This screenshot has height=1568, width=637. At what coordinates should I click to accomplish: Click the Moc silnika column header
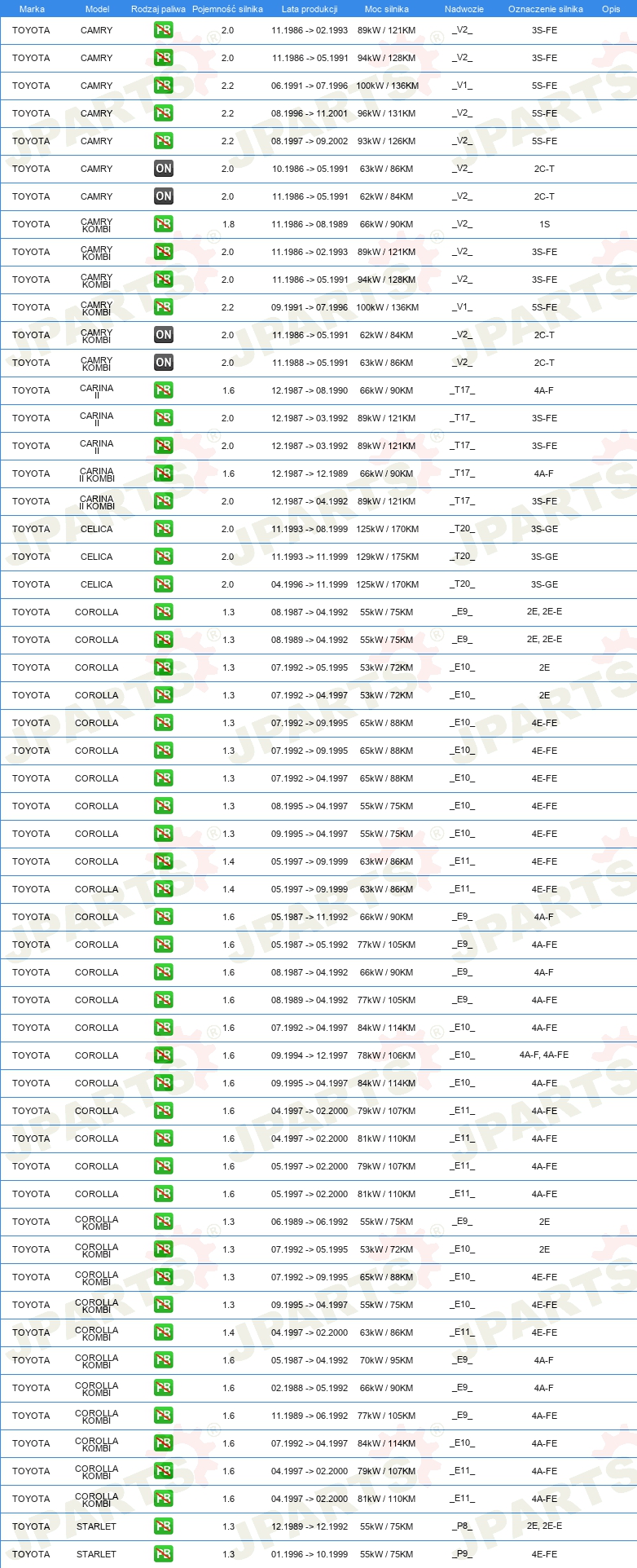click(x=387, y=9)
